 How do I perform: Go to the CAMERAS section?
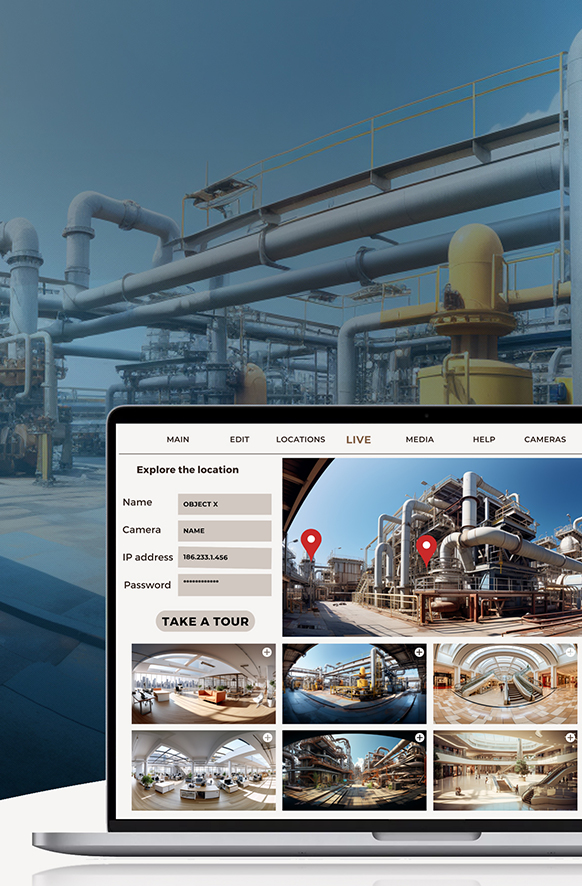click(x=545, y=439)
